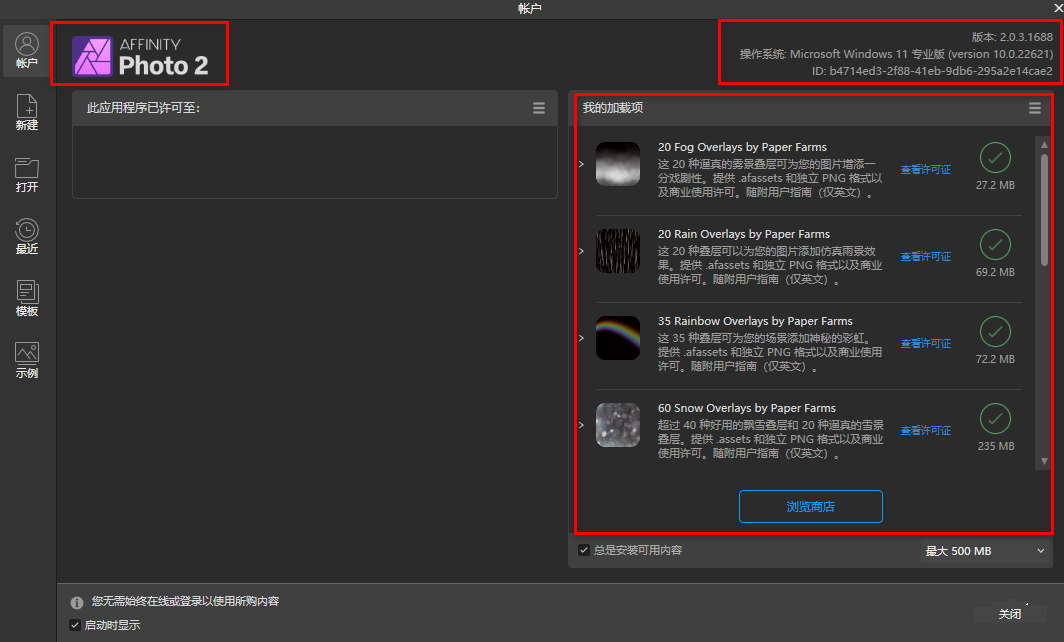Click 查看许可证 link for 60 Snow Overlays
Viewport: 1064px width, 642px height.
click(x=926, y=430)
